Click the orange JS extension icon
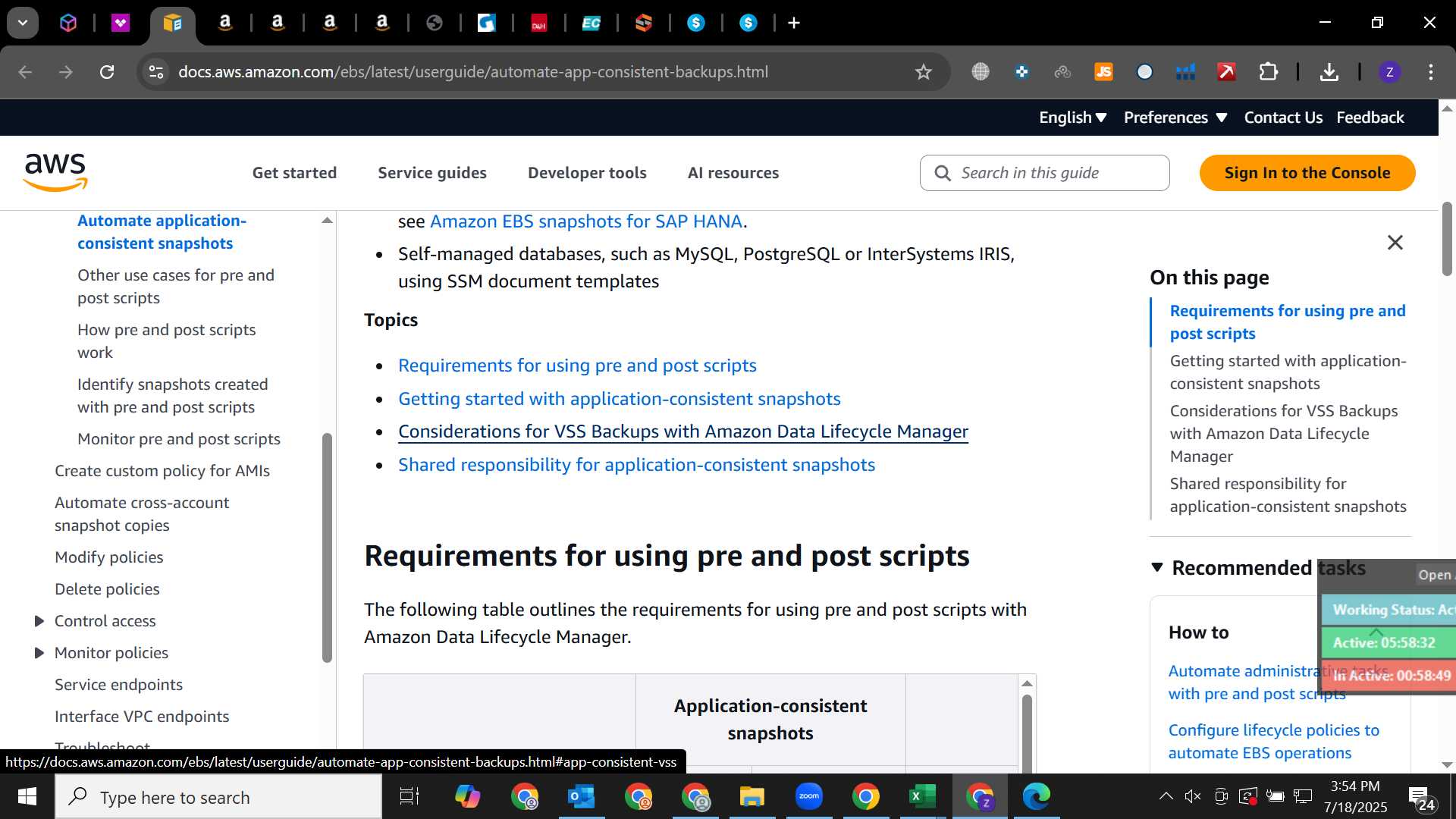Viewport: 1456px width, 819px height. click(x=1103, y=72)
